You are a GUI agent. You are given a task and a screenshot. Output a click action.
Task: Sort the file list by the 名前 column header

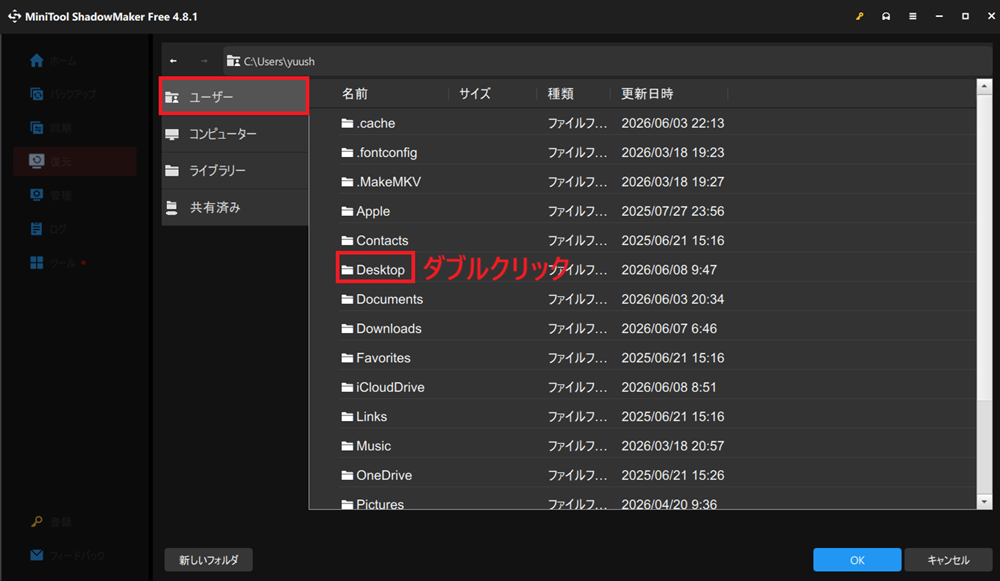click(x=355, y=94)
